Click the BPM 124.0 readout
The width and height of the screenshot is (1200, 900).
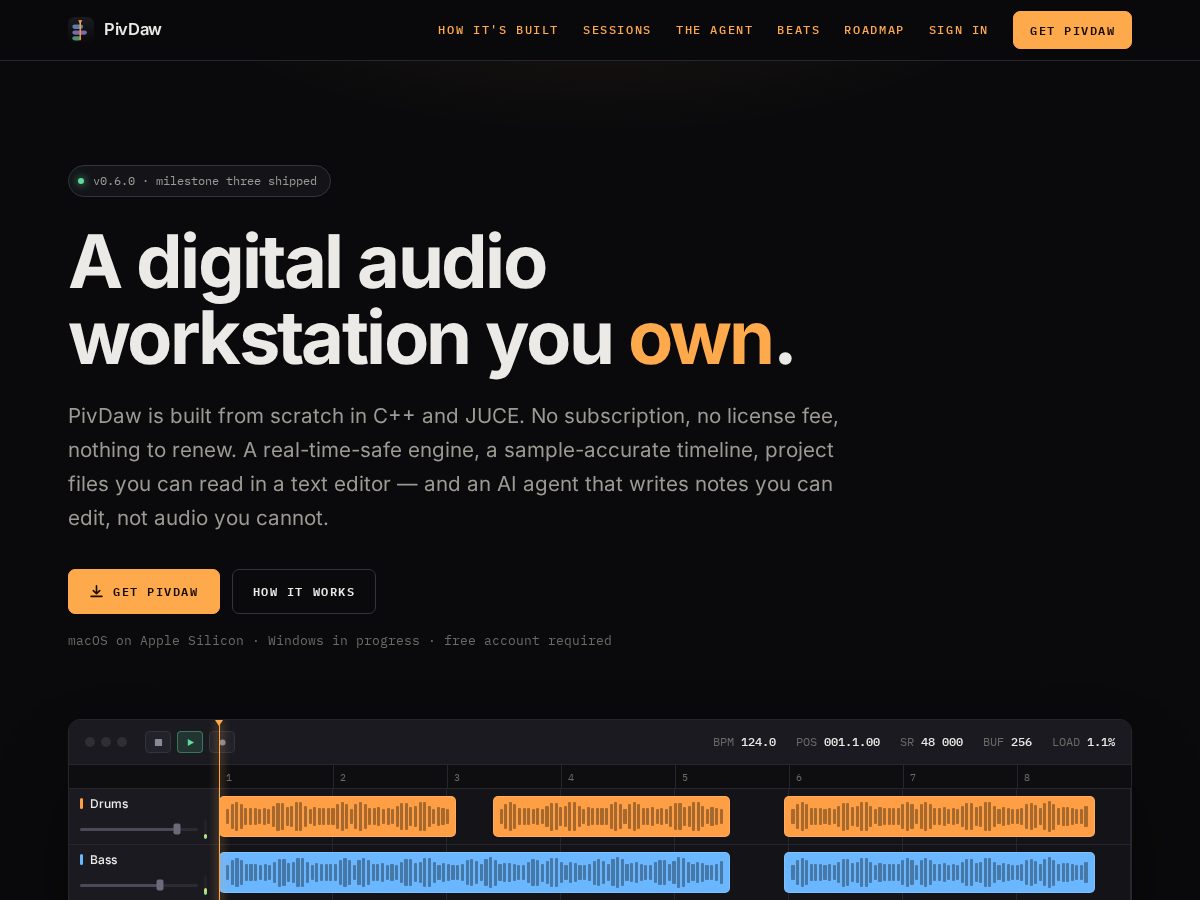click(744, 742)
